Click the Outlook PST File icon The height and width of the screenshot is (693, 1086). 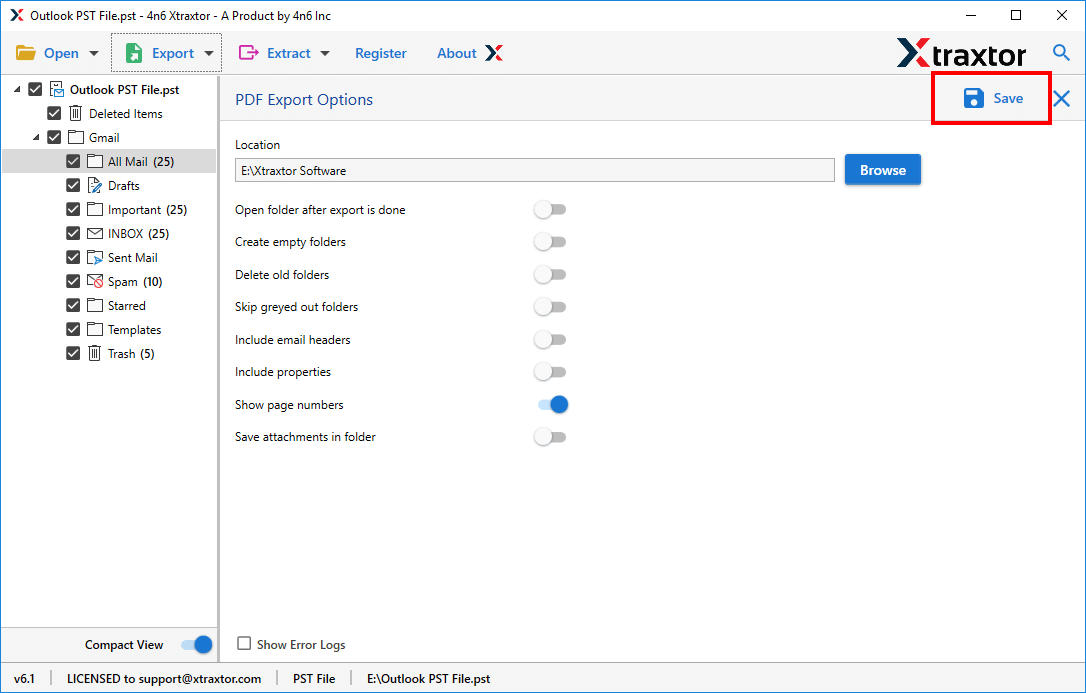point(57,89)
